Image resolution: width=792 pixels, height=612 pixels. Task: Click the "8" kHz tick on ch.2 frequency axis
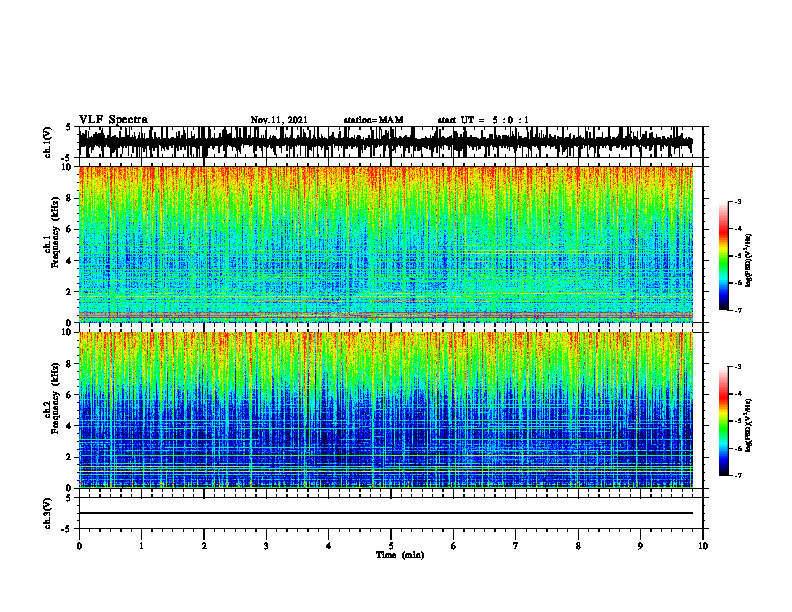[x=69, y=364]
